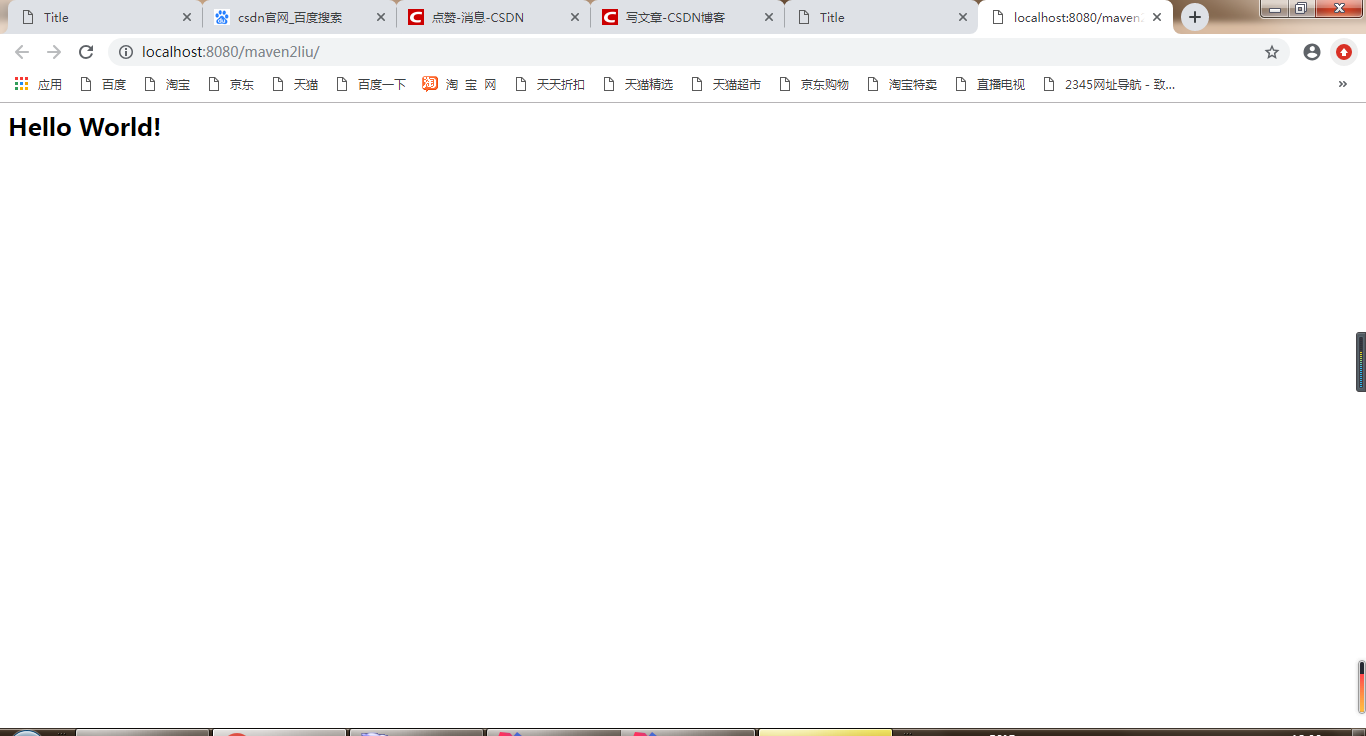Open the 淘 宝 网 bookmark
Image resolution: width=1366 pixels, height=736 pixels.
[x=460, y=84]
